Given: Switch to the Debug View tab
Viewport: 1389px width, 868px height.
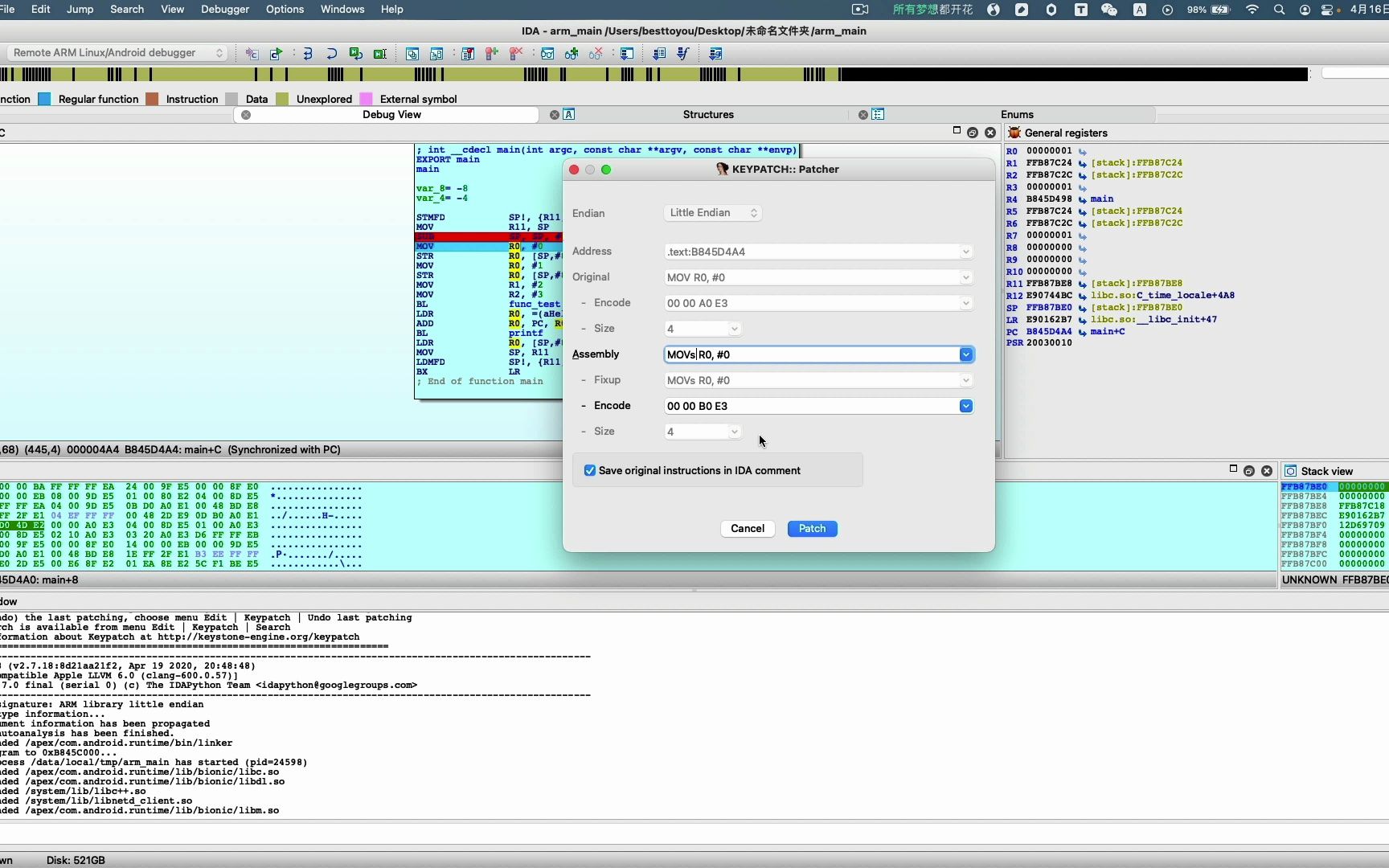Looking at the screenshot, I should coord(391,115).
